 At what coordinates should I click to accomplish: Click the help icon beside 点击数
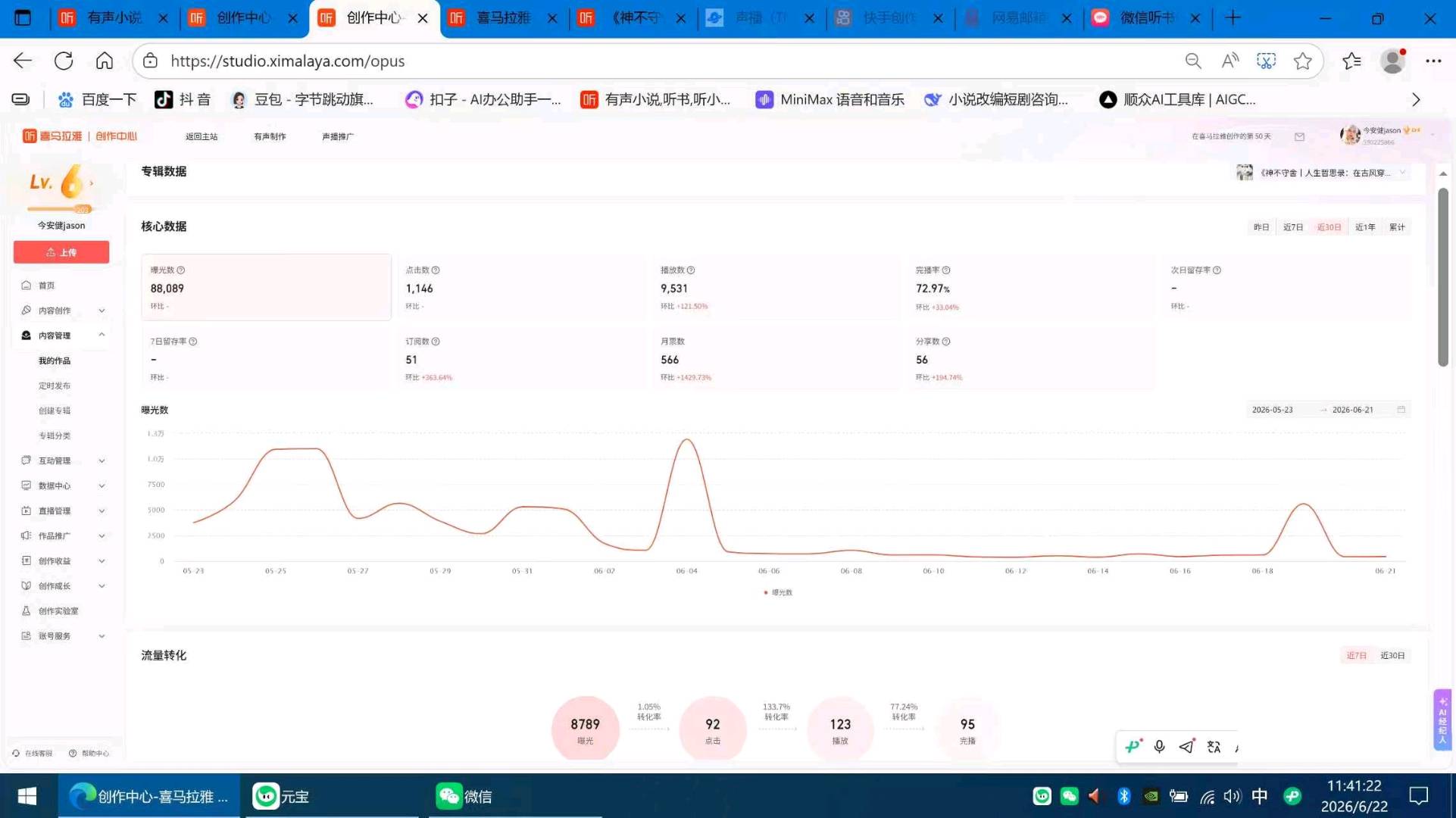(436, 270)
